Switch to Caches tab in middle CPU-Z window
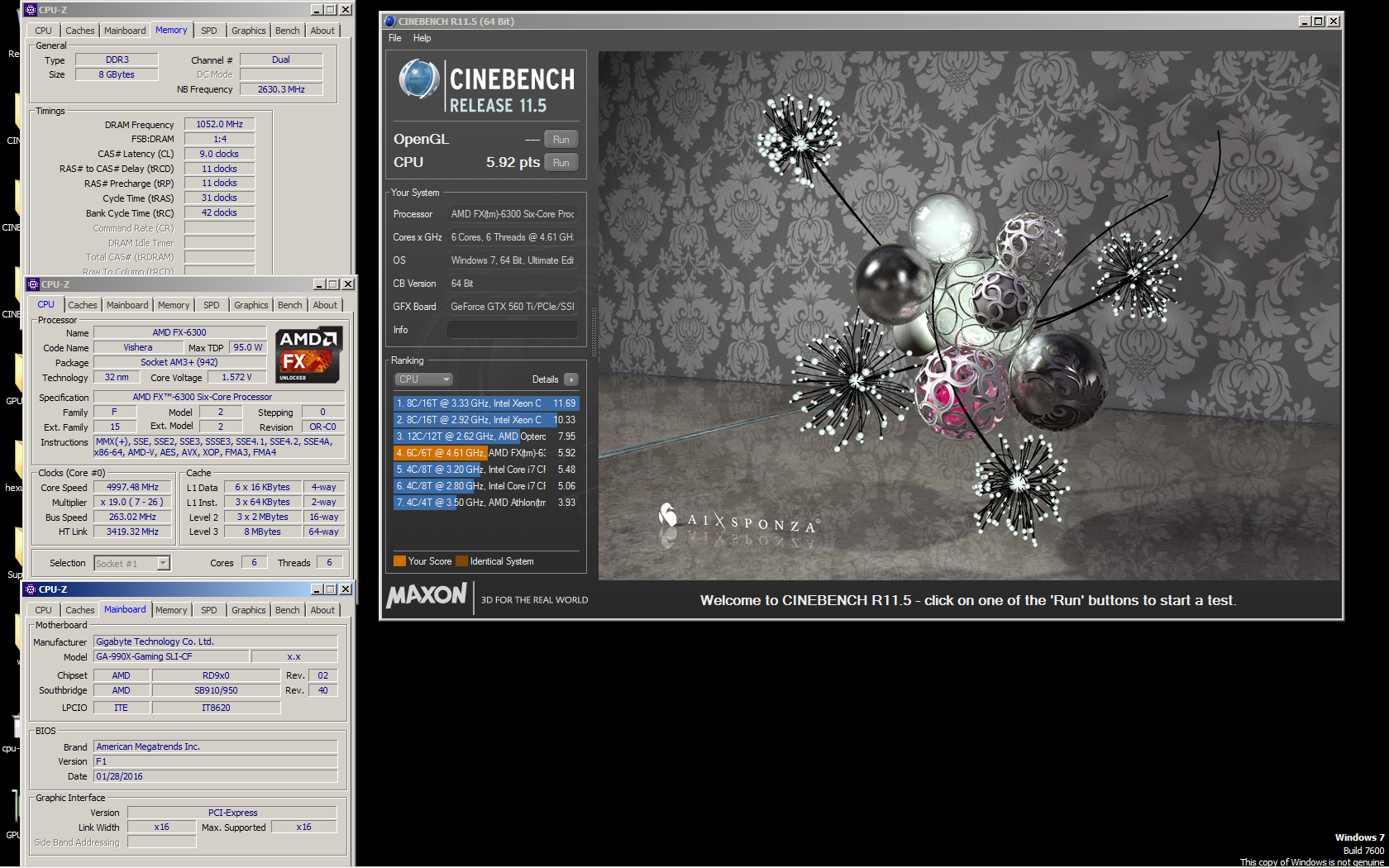This screenshot has height=868, width=1389. [83, 305]
